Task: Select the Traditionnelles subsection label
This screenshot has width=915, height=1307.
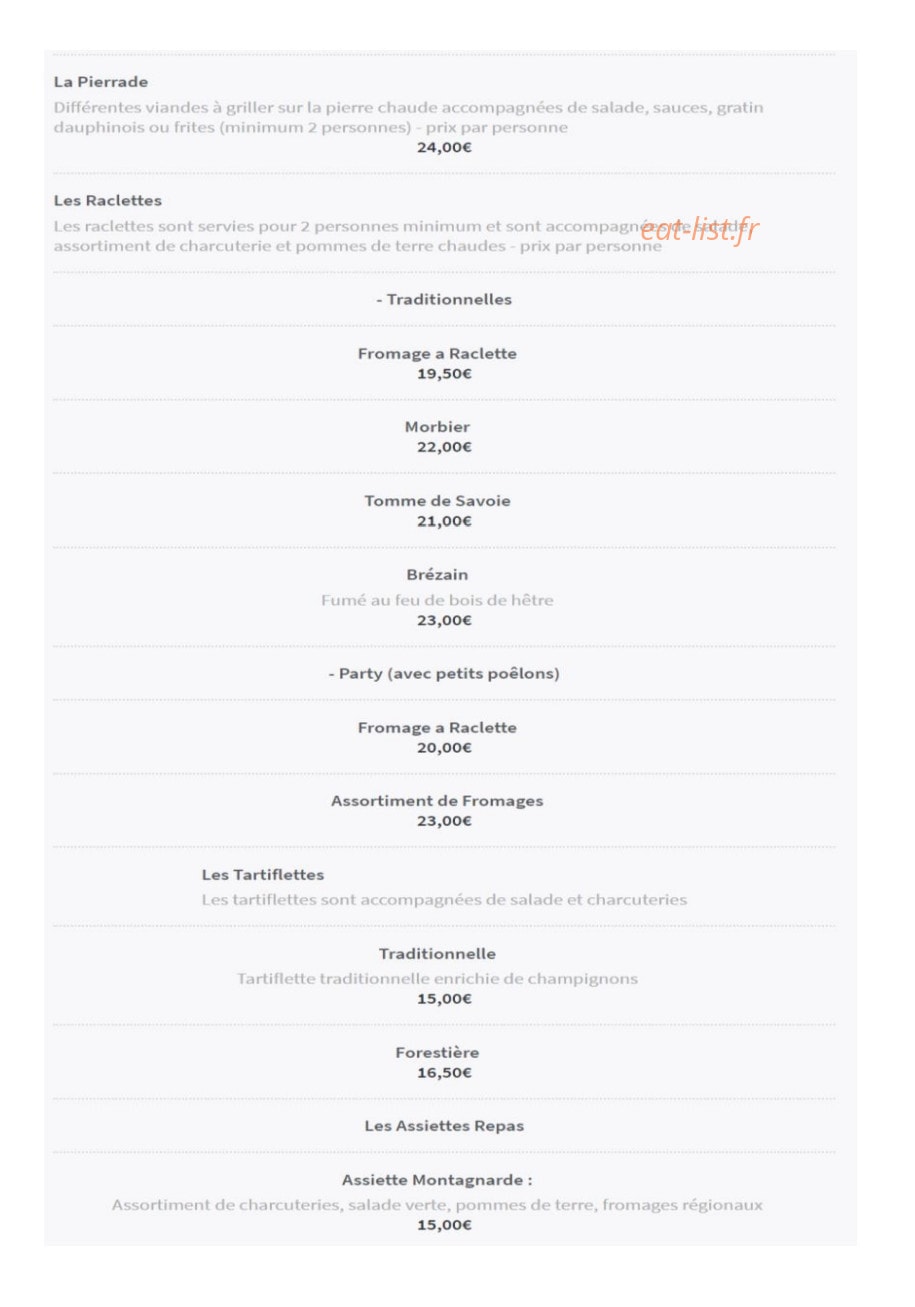Action: point(444,299)
